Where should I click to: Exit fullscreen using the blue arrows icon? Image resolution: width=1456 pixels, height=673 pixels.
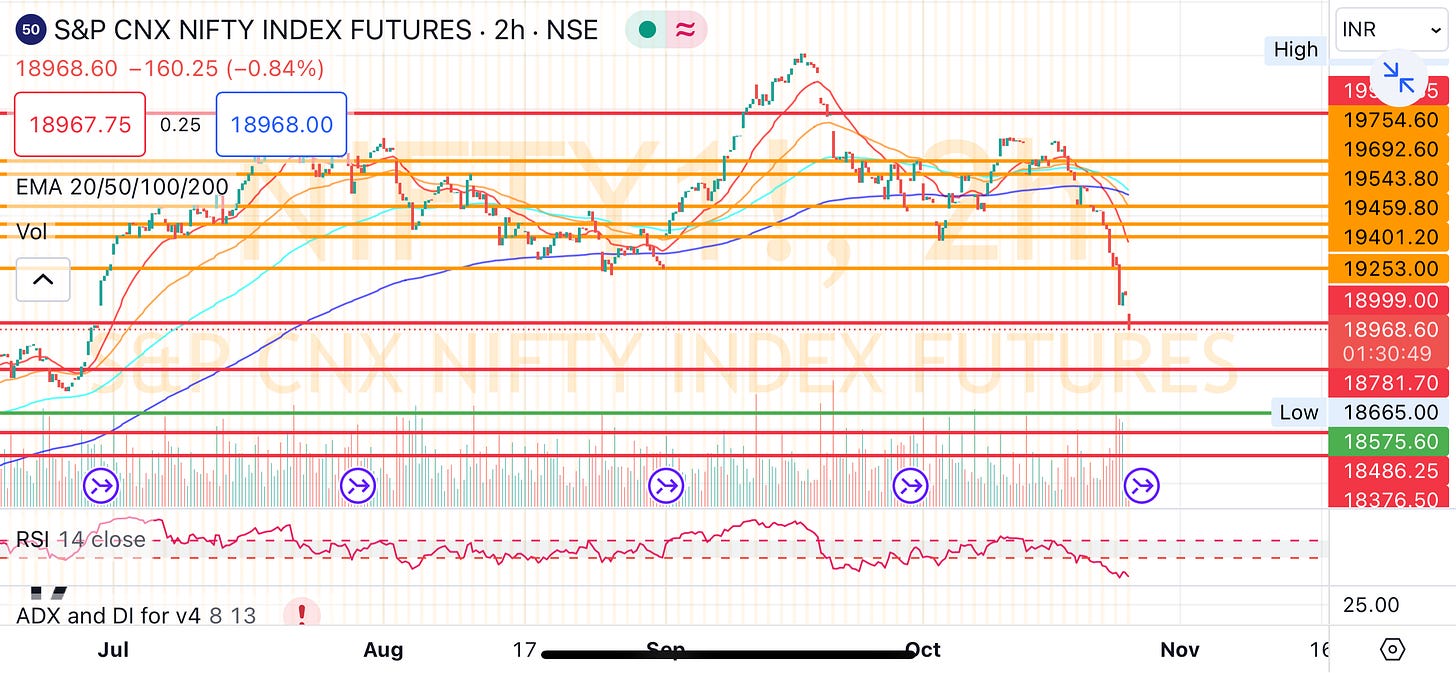pos(1398,77)
